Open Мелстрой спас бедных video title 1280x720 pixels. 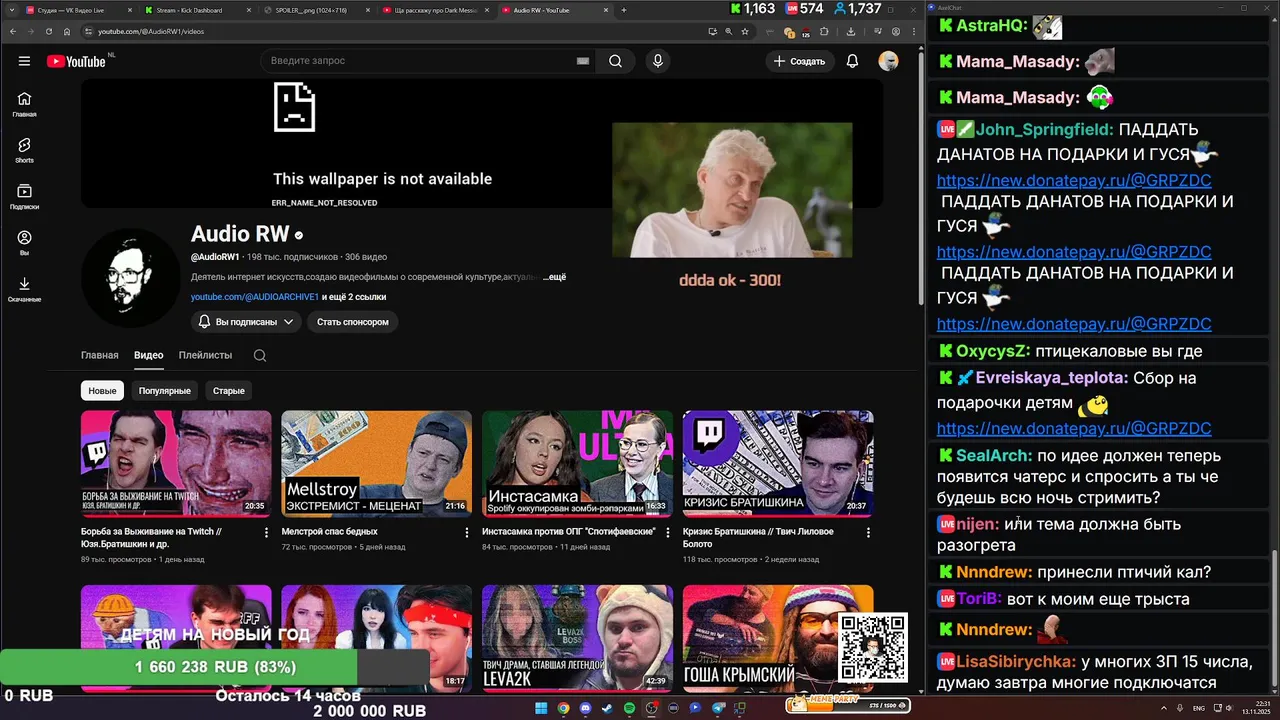(330, 532)
